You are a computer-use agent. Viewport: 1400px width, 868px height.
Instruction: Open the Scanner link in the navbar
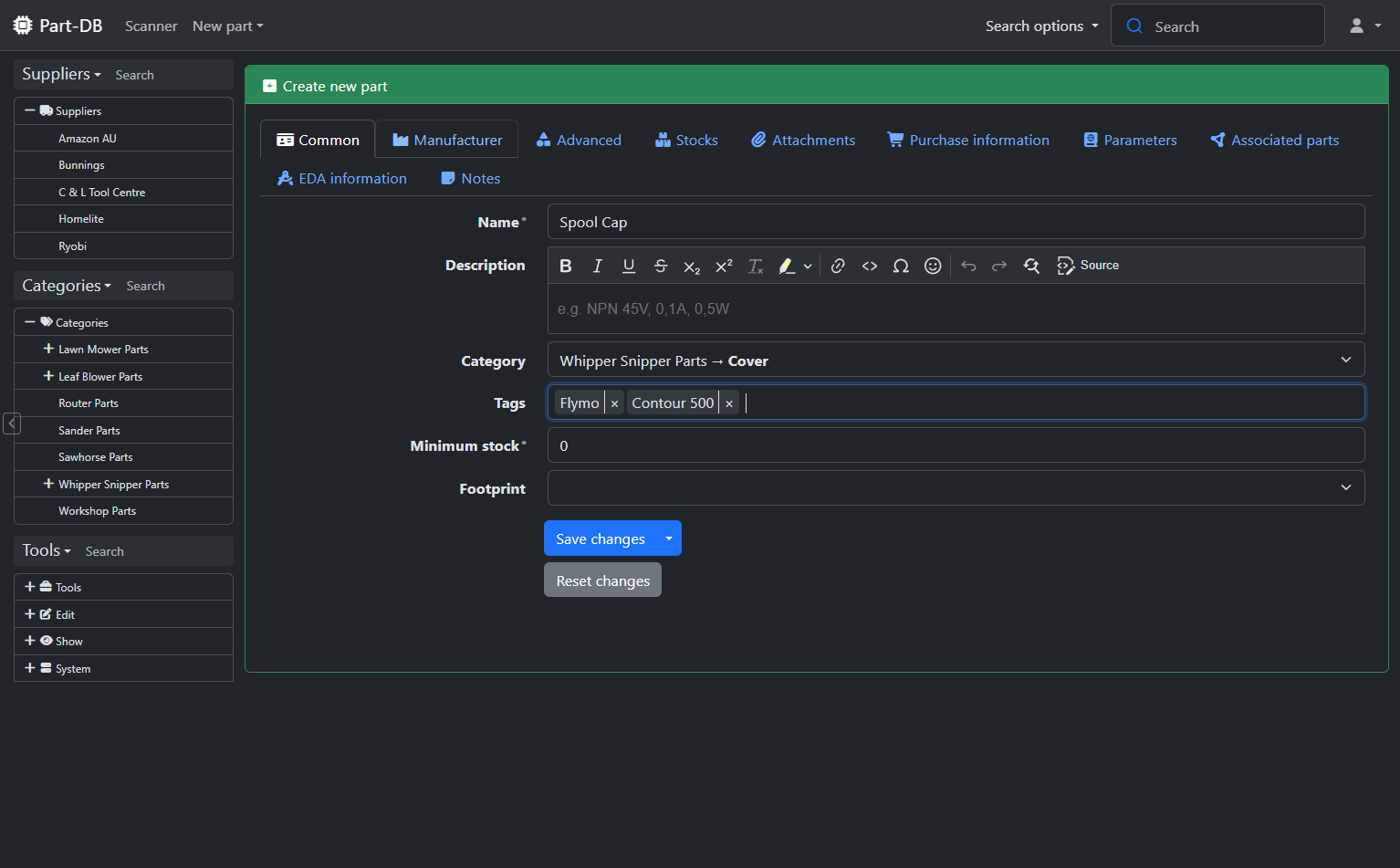coord(151,26)
